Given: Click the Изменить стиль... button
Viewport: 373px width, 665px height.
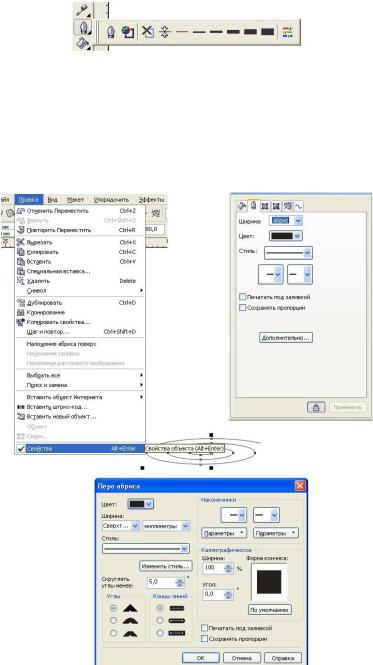Looking at the screenshot, I should click(166, 566).
